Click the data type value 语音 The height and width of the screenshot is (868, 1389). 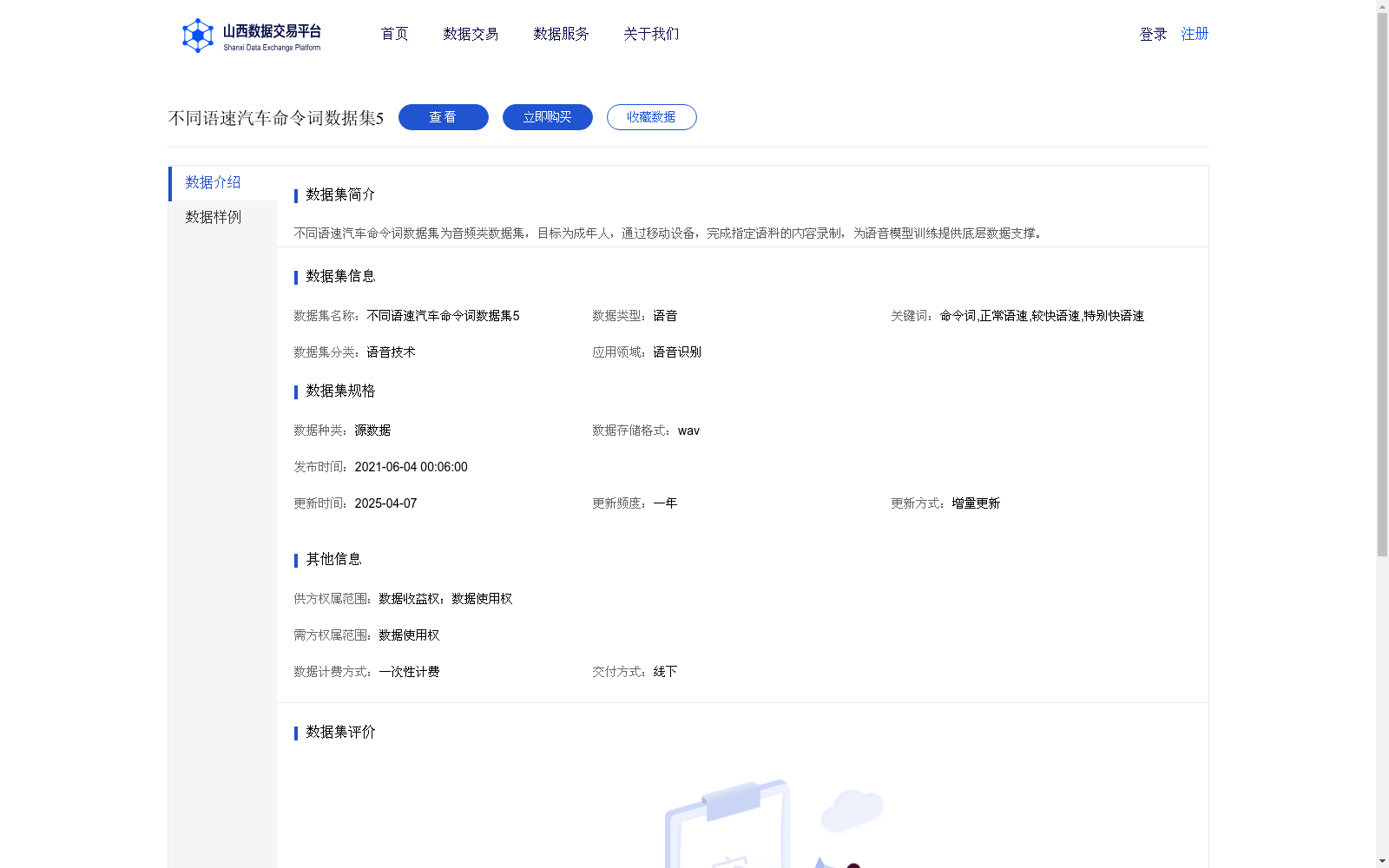point(665,316)
